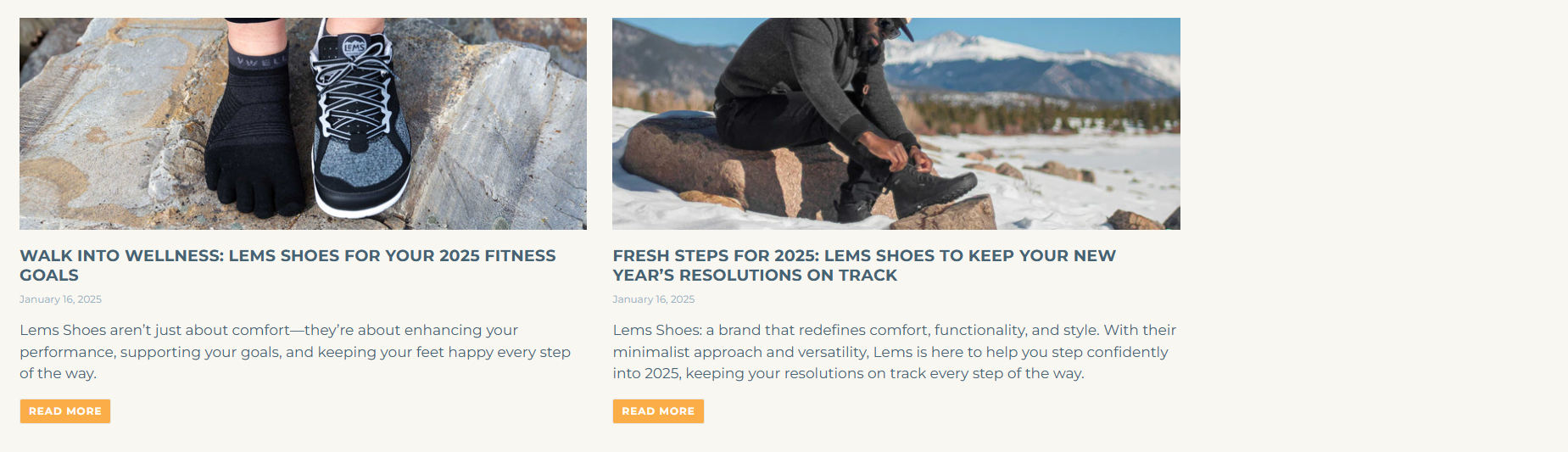Click READ MORE under Fresh Steps for 2025
Viewport: 1568px width, 452px height.
(x=658, y=411)
